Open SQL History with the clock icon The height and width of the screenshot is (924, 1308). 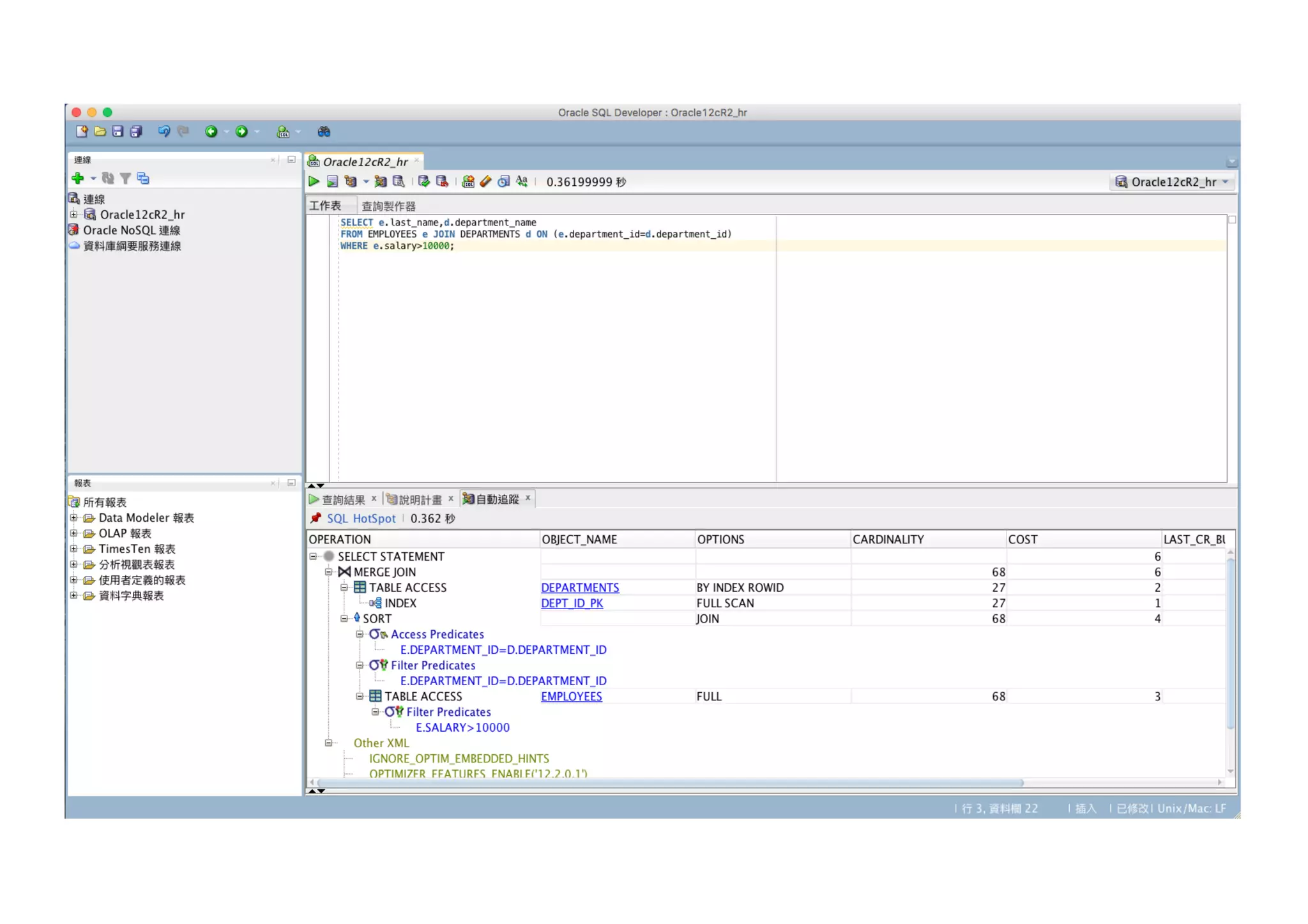pos(504,181)
